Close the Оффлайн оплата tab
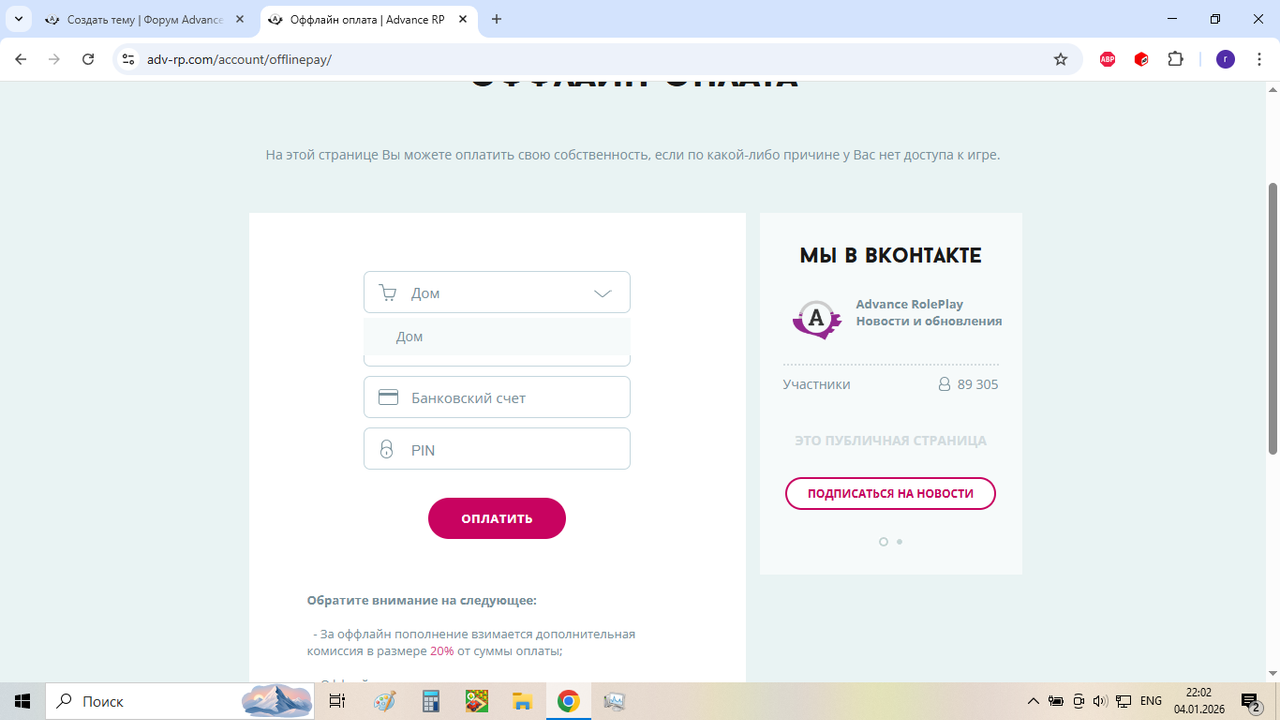 pos(462,19)
